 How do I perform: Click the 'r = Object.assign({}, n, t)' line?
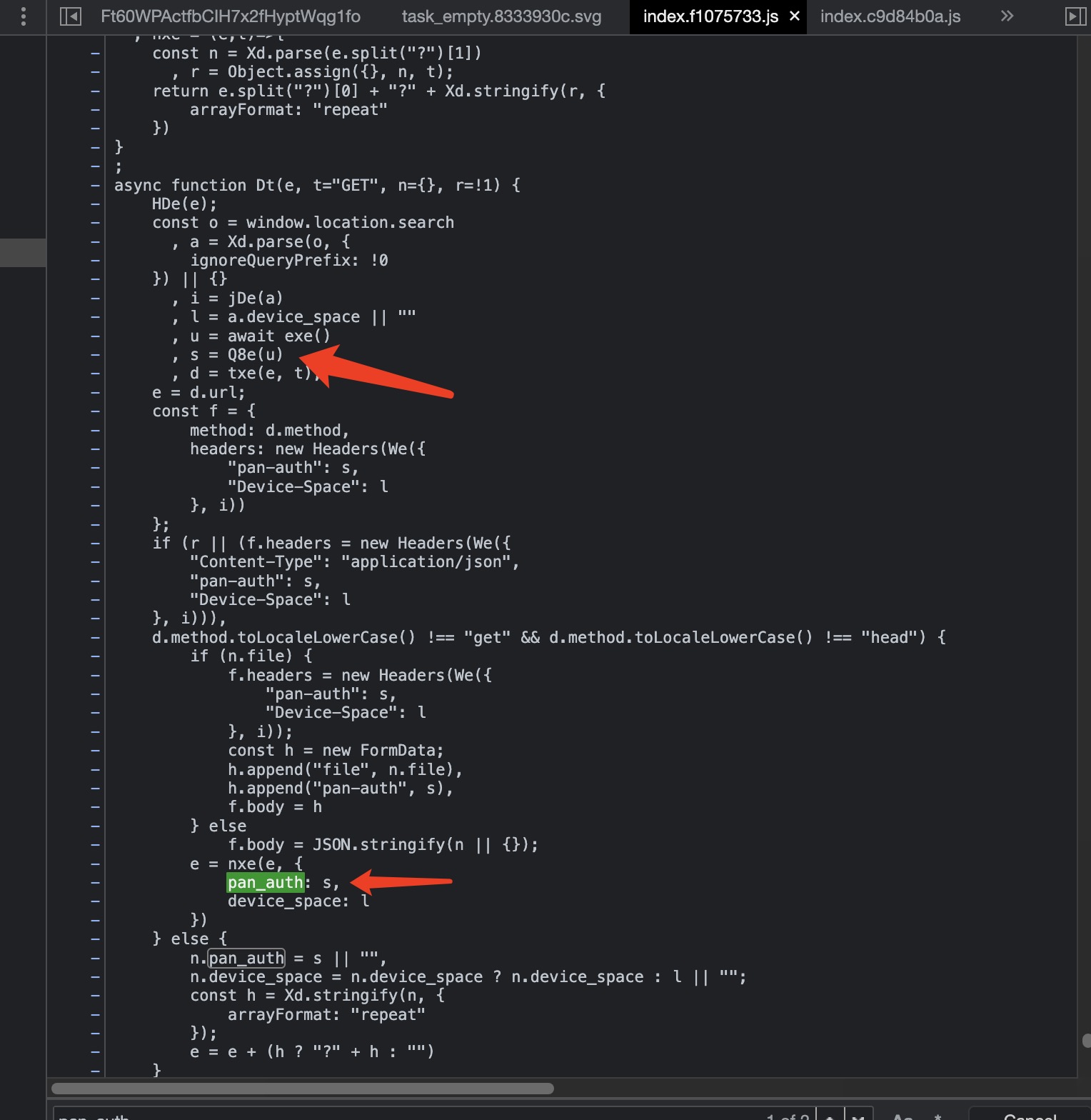pos(312,71)
